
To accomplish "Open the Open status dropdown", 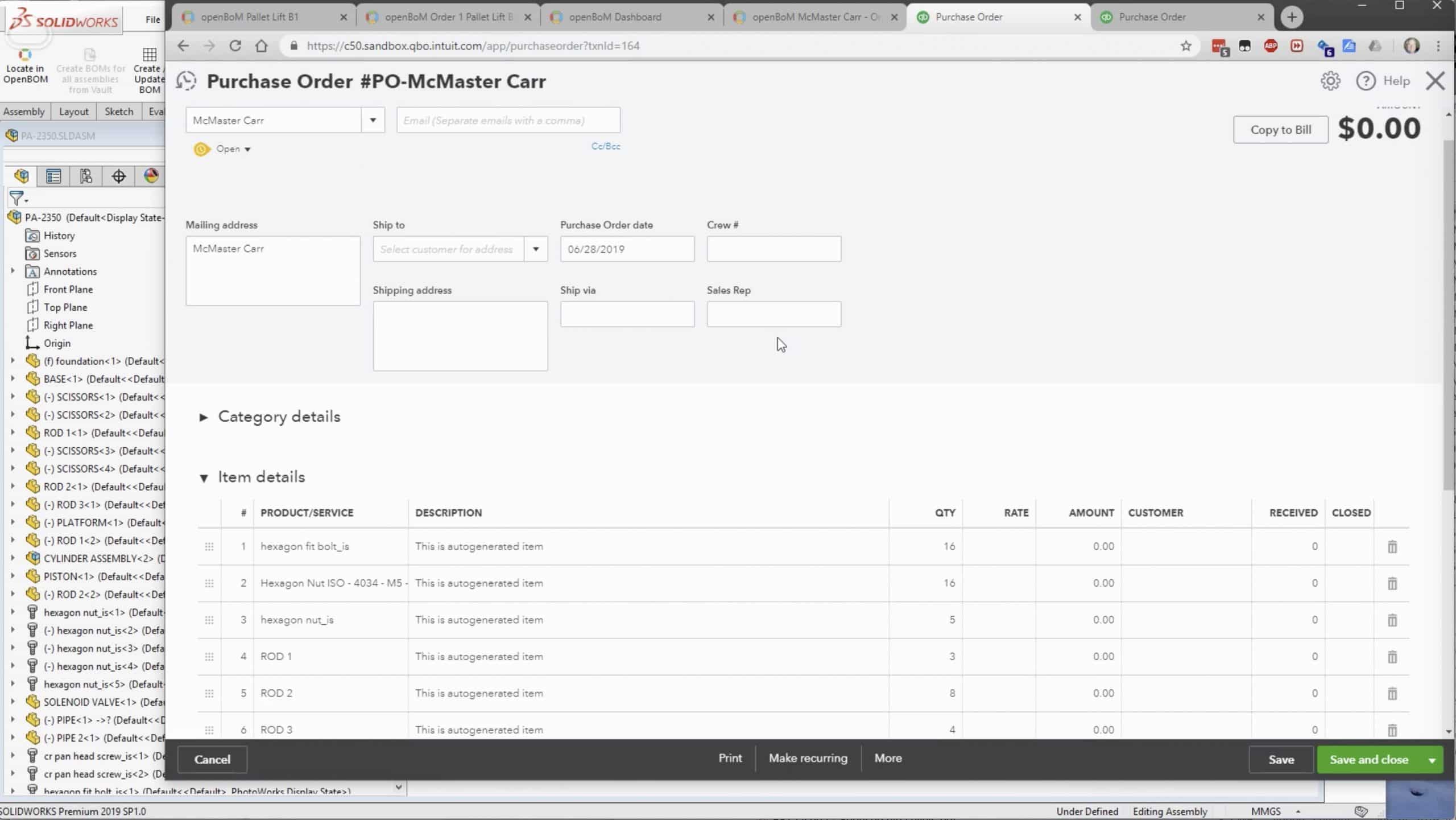I will point(233,149).
